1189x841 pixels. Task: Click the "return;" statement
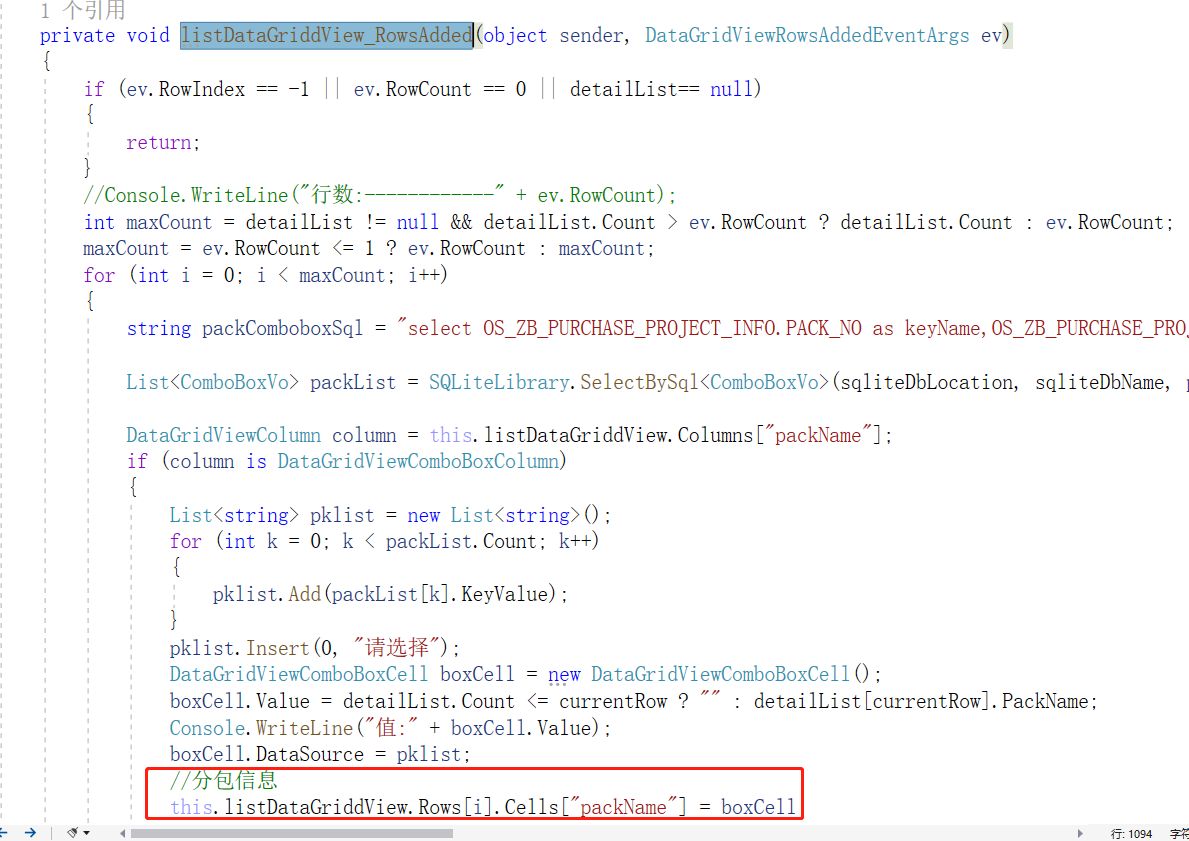(x=163, y=143)
